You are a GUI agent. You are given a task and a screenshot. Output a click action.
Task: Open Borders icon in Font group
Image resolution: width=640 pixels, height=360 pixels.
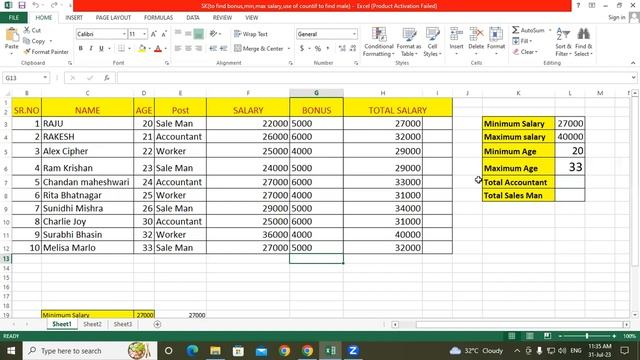click(121, 49)
